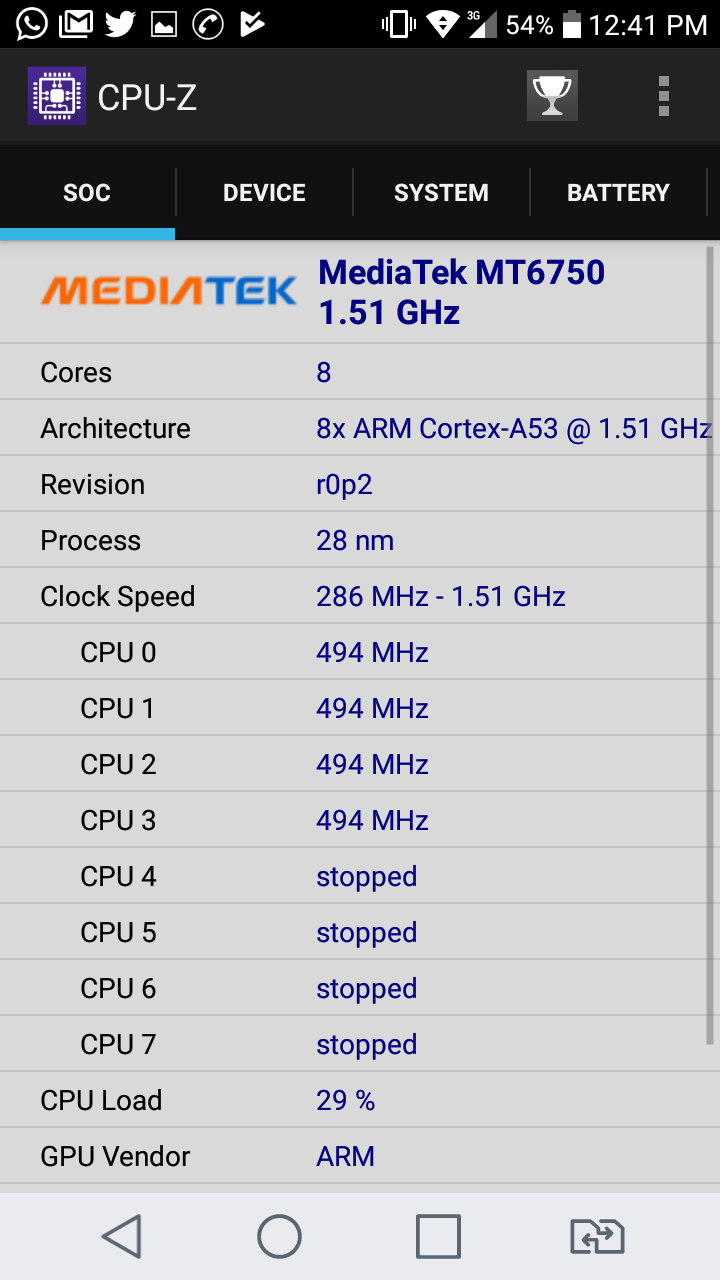
Task: Select the SOC tab
Action: (87, 193)
